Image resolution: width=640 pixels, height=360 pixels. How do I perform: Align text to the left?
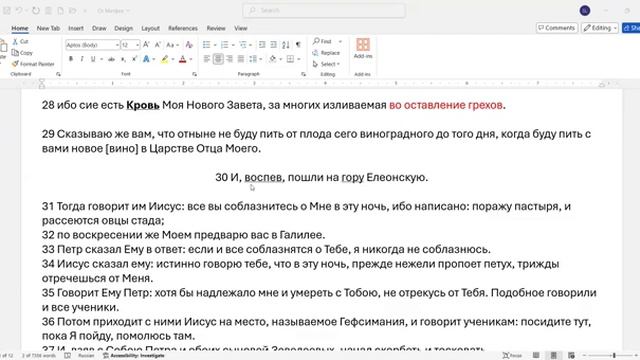[207, 59]
